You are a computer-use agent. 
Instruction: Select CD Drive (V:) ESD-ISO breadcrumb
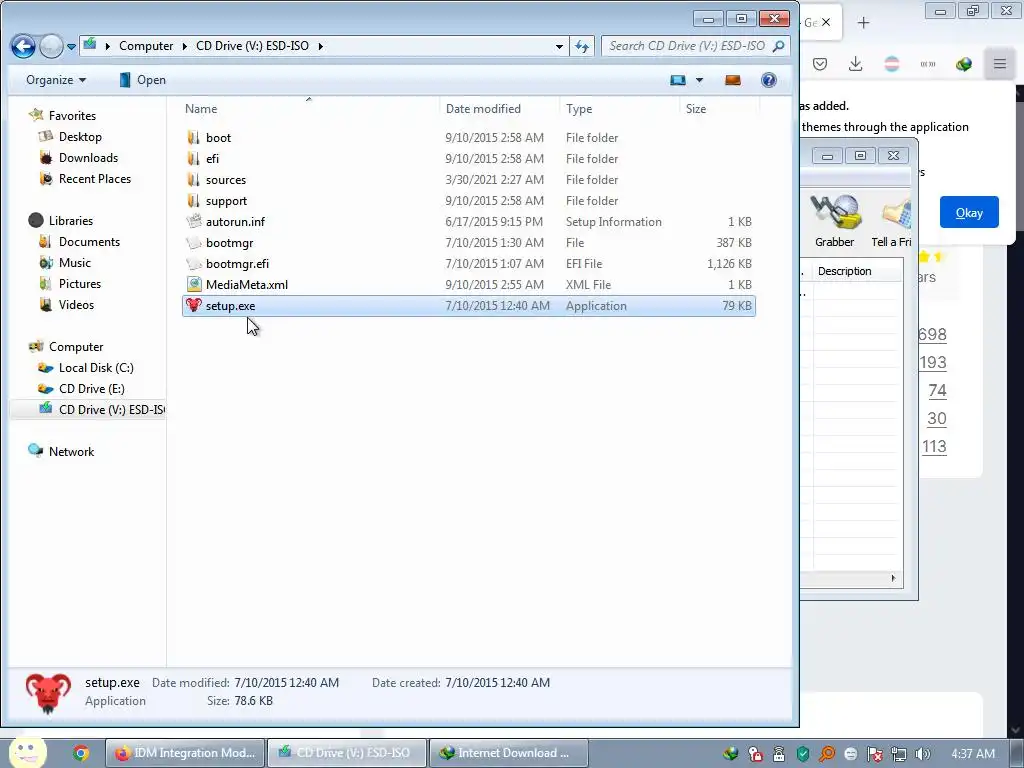(252, 46)
